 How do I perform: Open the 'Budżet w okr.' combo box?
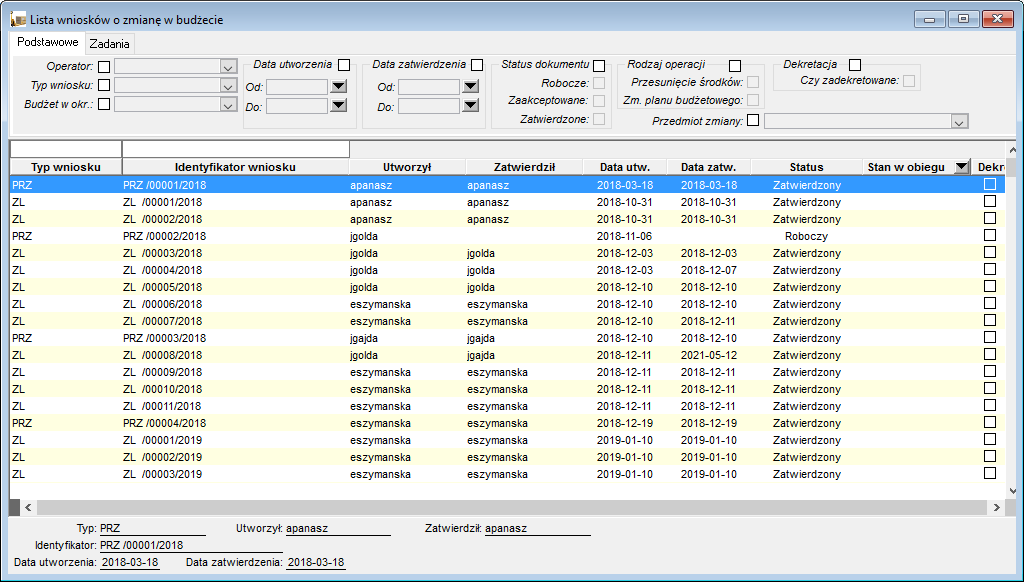tap(228, 105)
